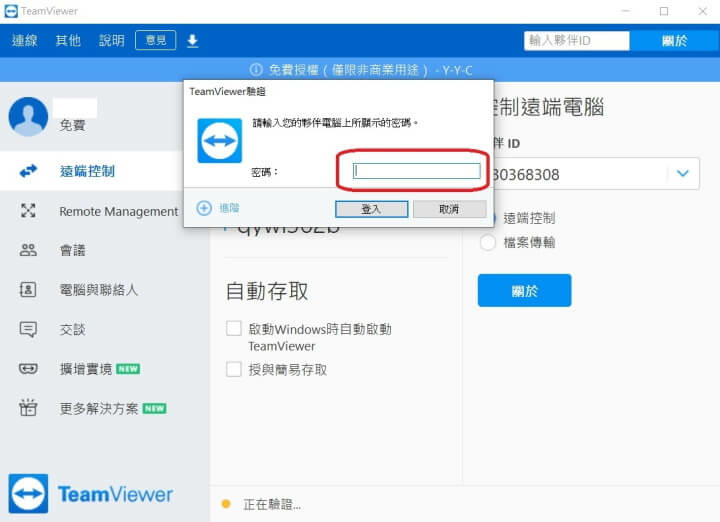The height and width of the screenshot is (522, 720).
Task: Click the NEW badge beside 擴增實境
Action: [x=128, y=369]
